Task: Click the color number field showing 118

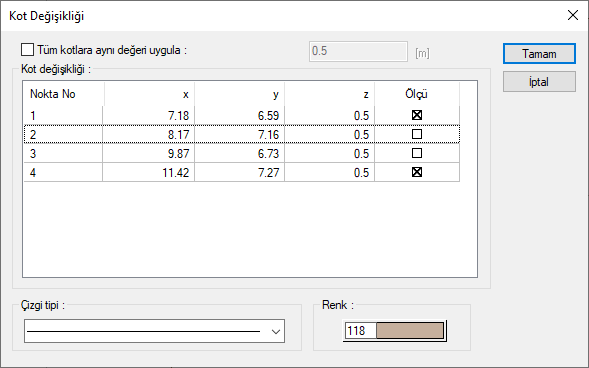Action: coord(361,331)
